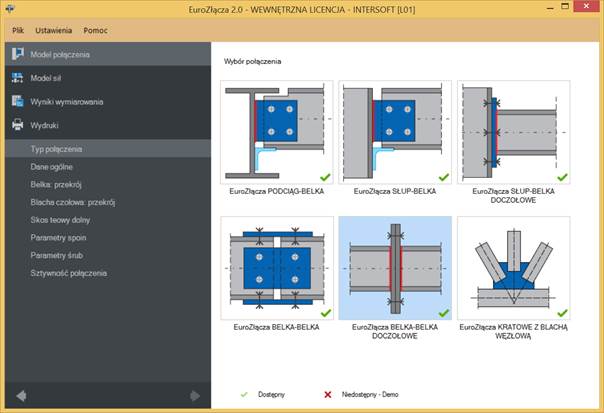Select Typ połączenia item
Screen dimensions: 604x413
point(108,149)
